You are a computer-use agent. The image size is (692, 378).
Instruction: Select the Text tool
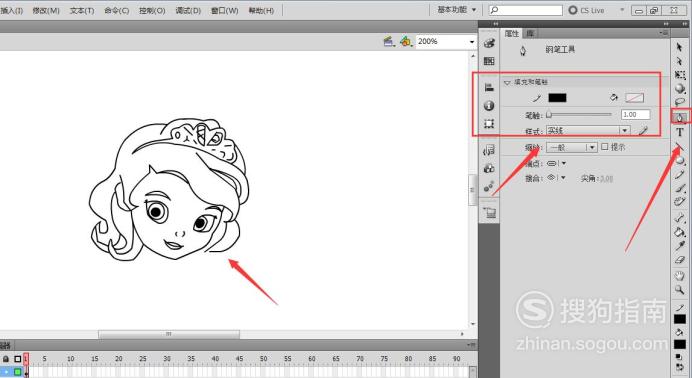coord(680,132)
